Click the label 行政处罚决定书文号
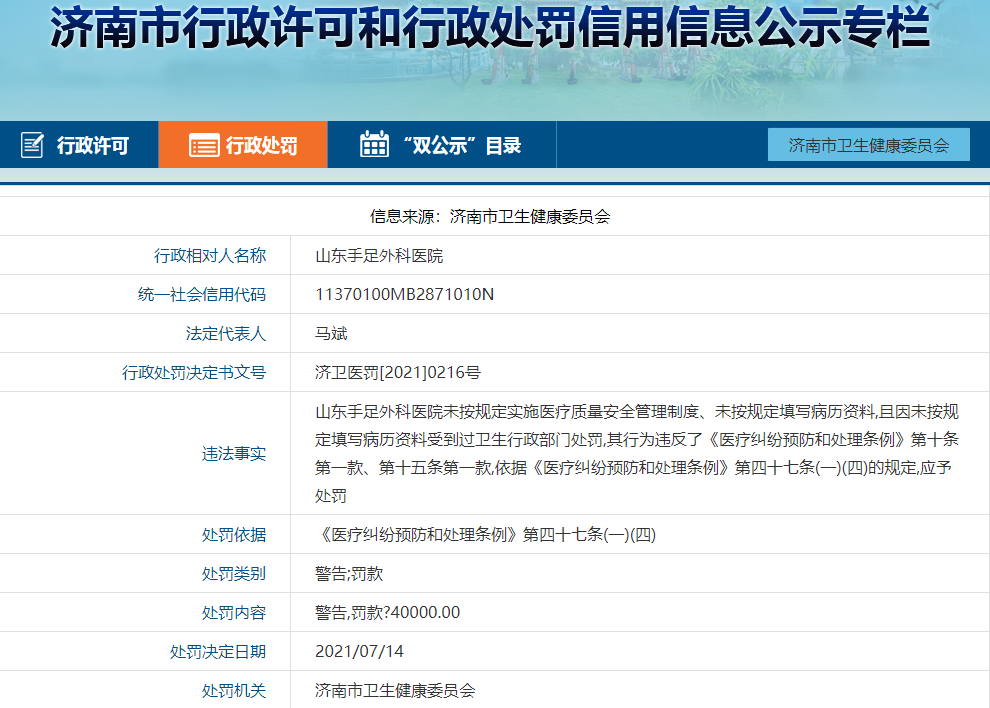This screenshot has width=990, height=708. pos(194,373)
